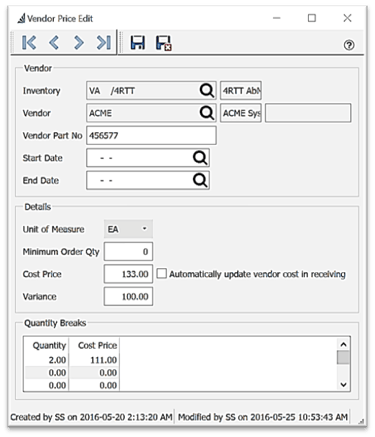
Task: Click the Vendor Price Edit app icon
Action: click(22, 18)
